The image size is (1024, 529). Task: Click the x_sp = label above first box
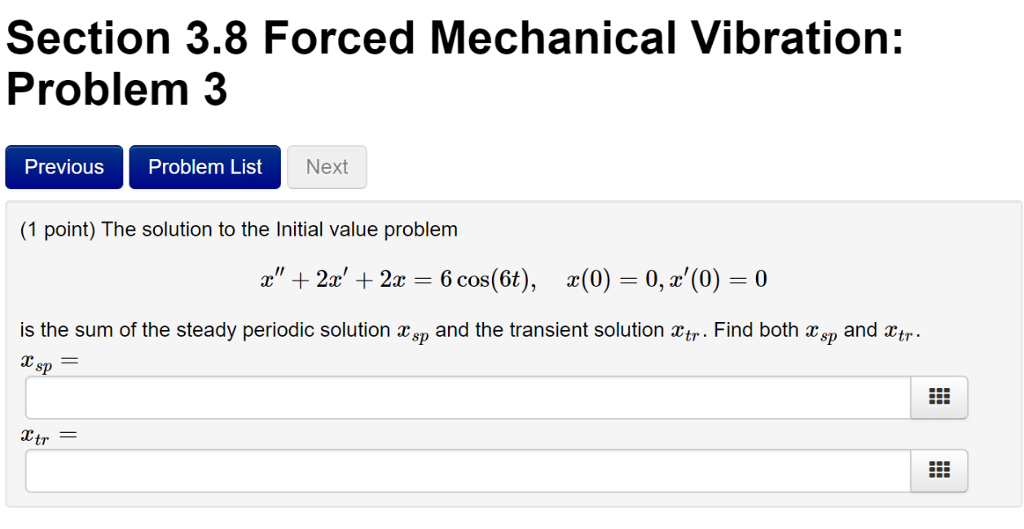[49, 362]
